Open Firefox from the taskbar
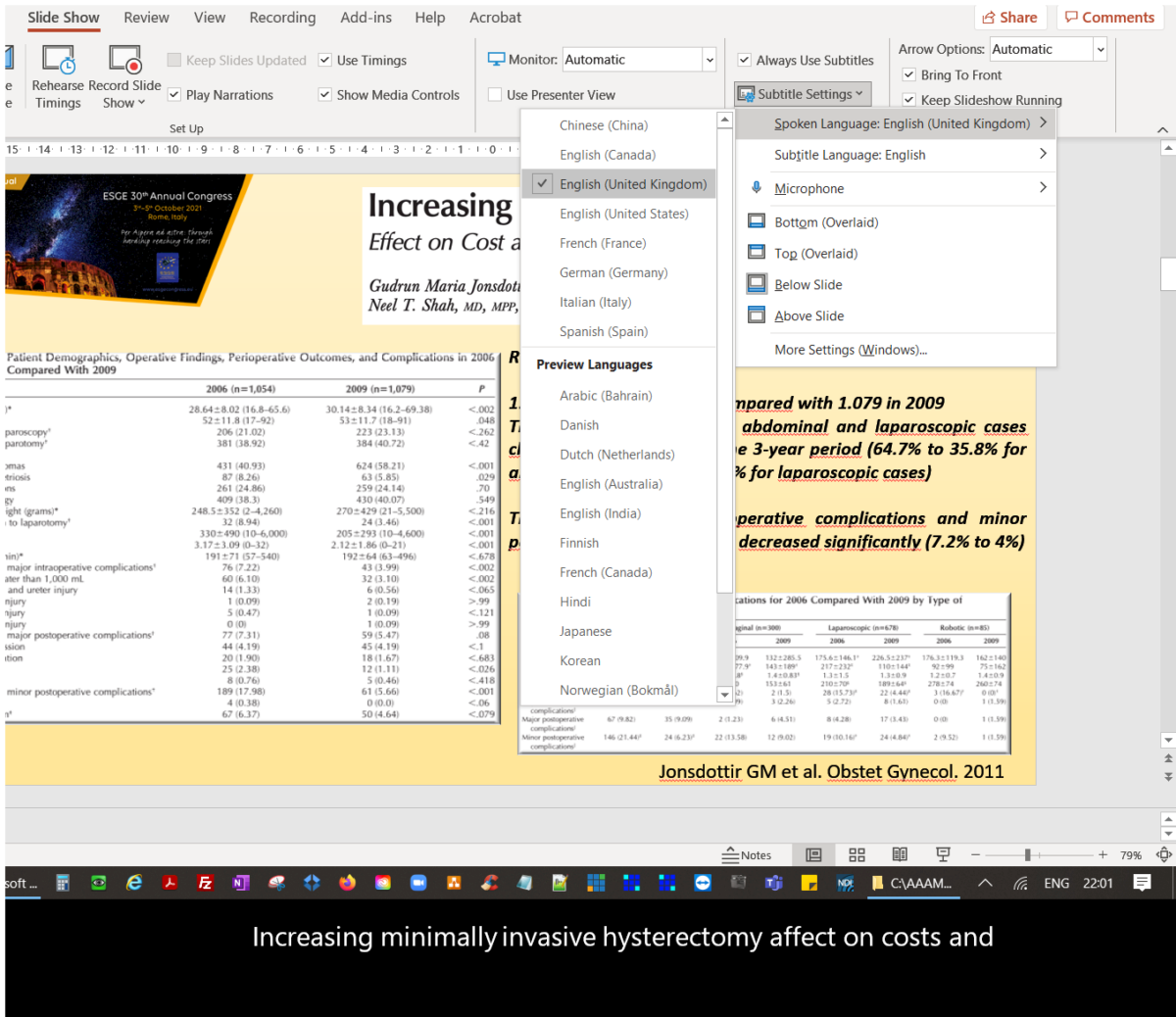The height and width of the screenshot is (1017, 1176). (x=347, y=883)
